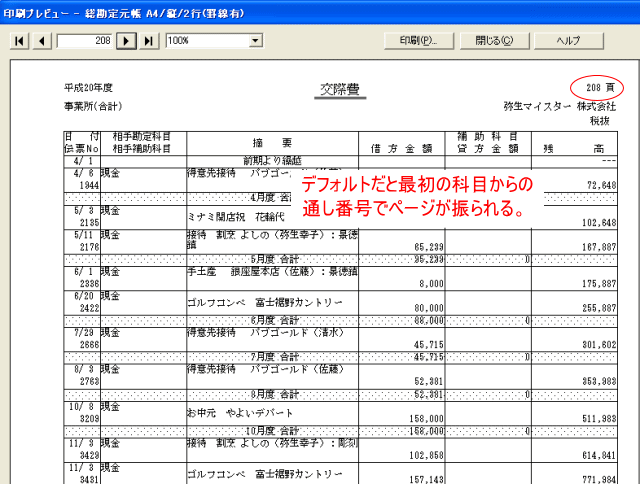This screenshot has width=640, height=484.
Task: Click the ミナミ開店祝 花輪代 entry
Action: (x=236, y=217)
